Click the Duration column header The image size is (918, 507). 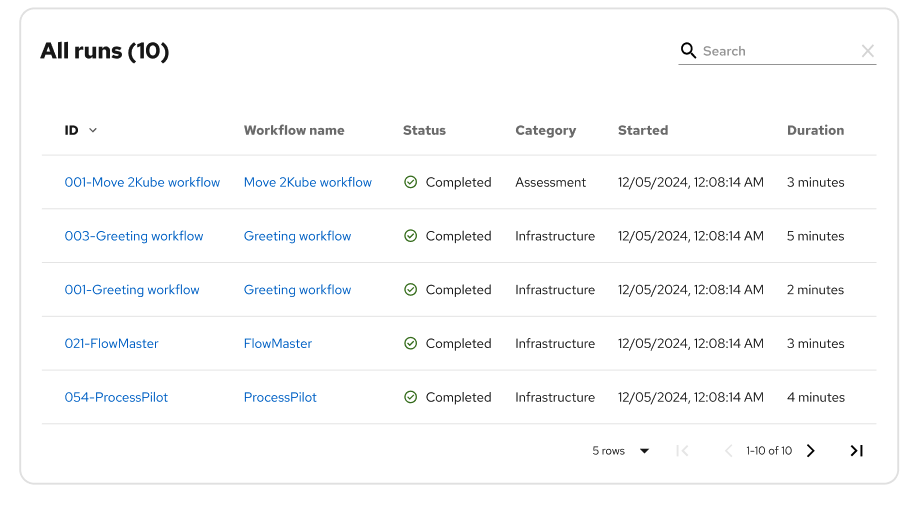815,130
